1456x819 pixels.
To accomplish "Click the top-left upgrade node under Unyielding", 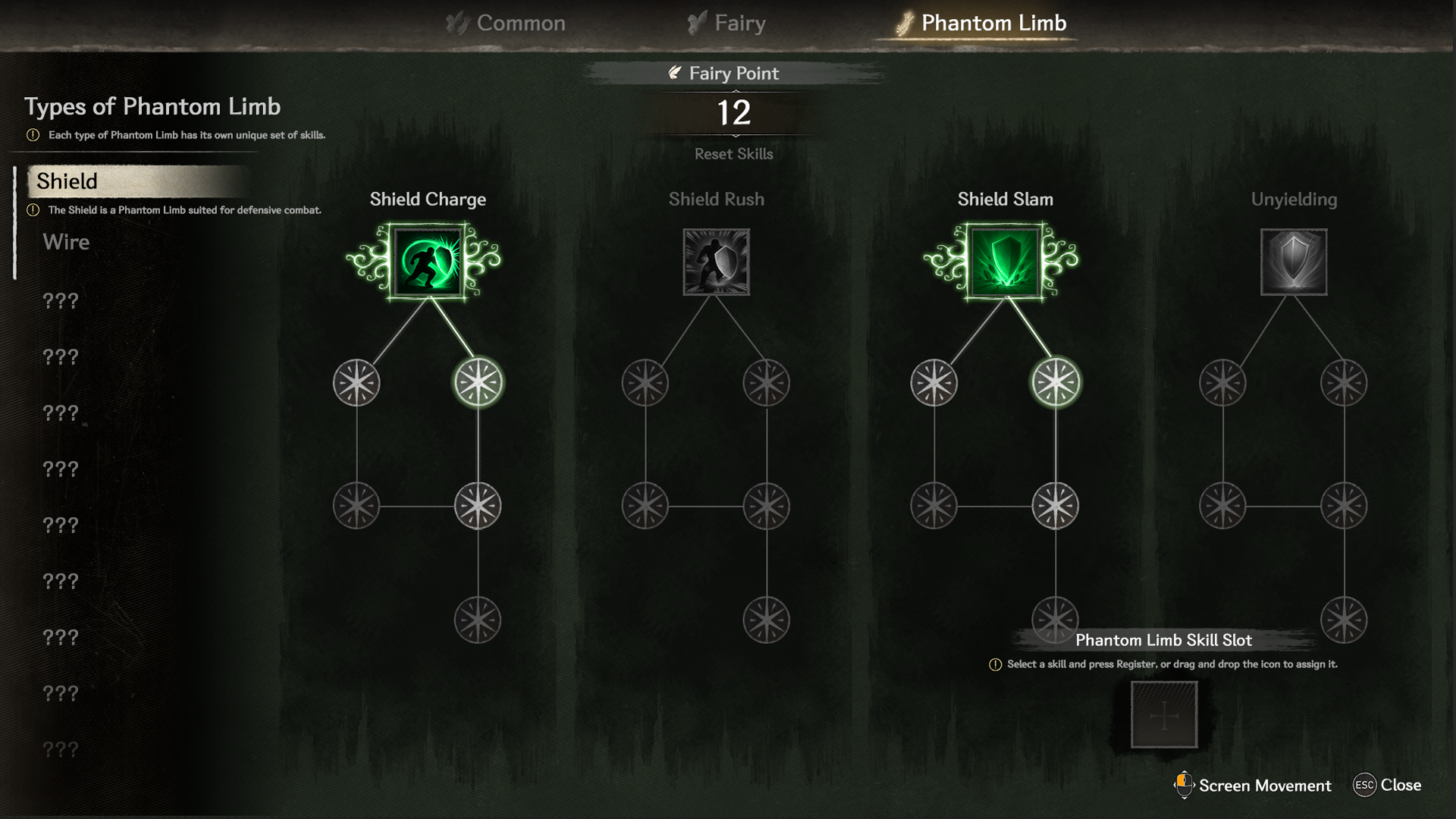I will click(1222, 382).
